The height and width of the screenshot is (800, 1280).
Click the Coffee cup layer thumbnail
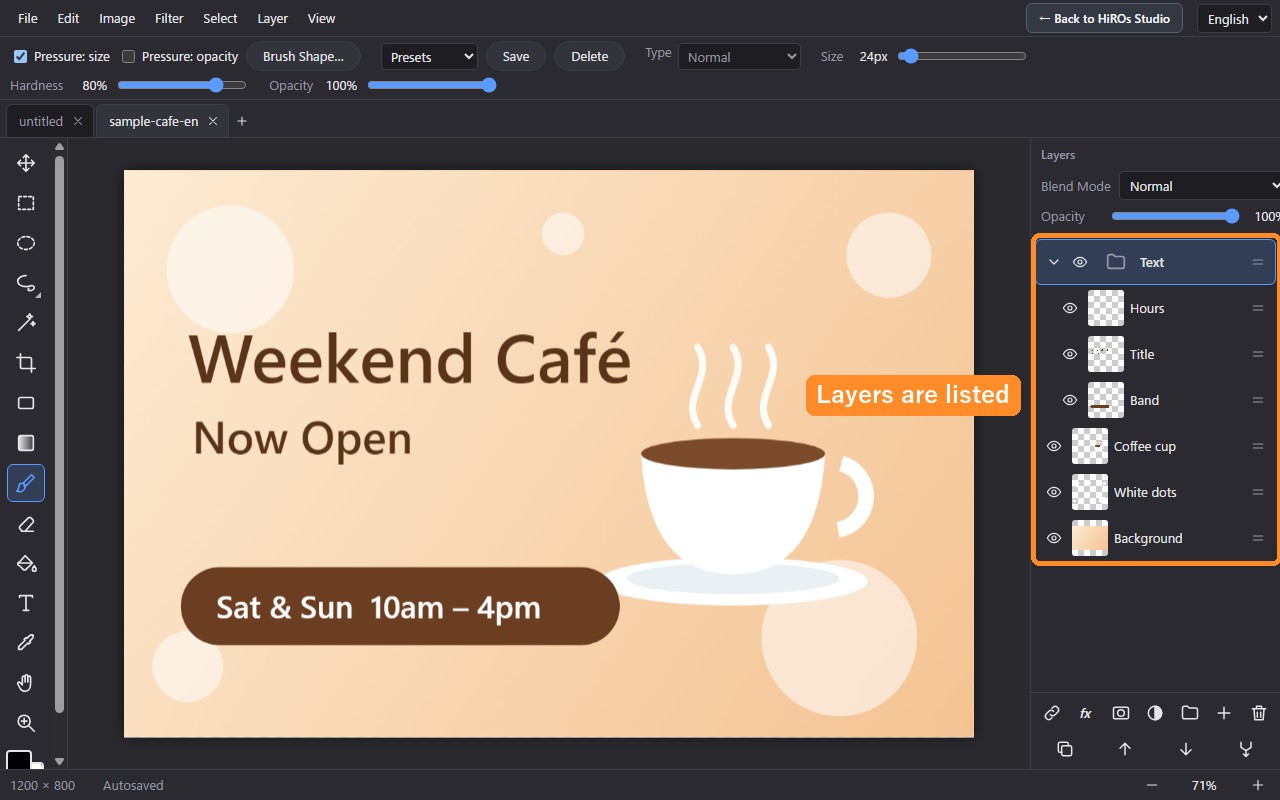1090,446
